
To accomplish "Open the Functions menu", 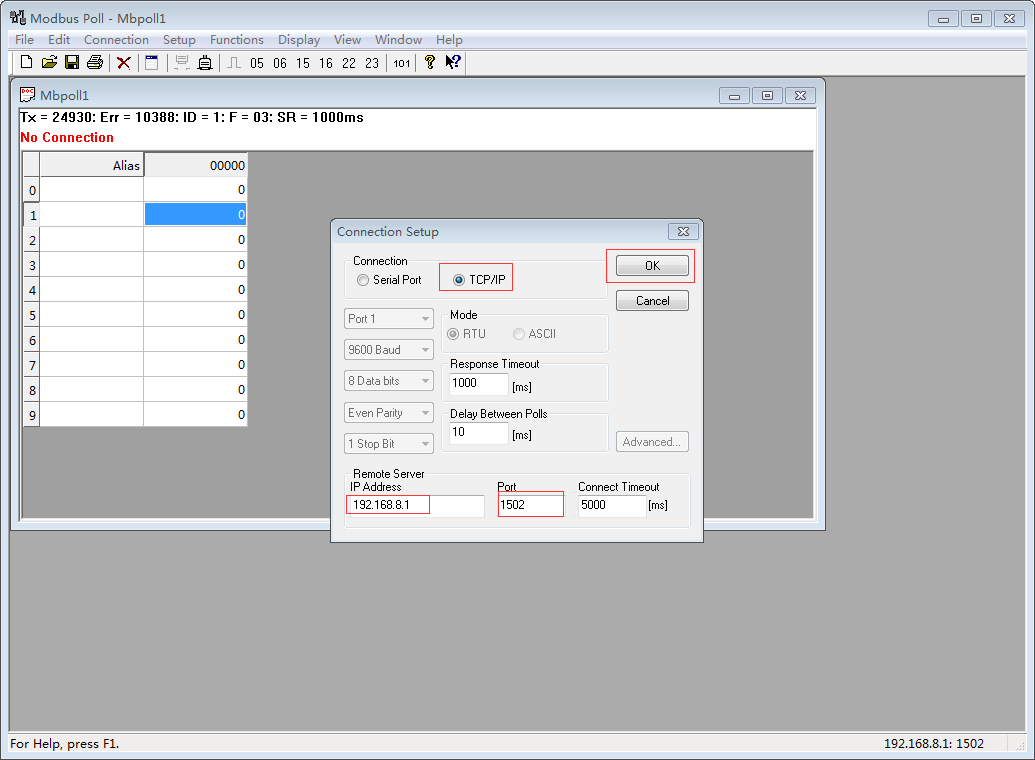I will (x=237, y=40).
